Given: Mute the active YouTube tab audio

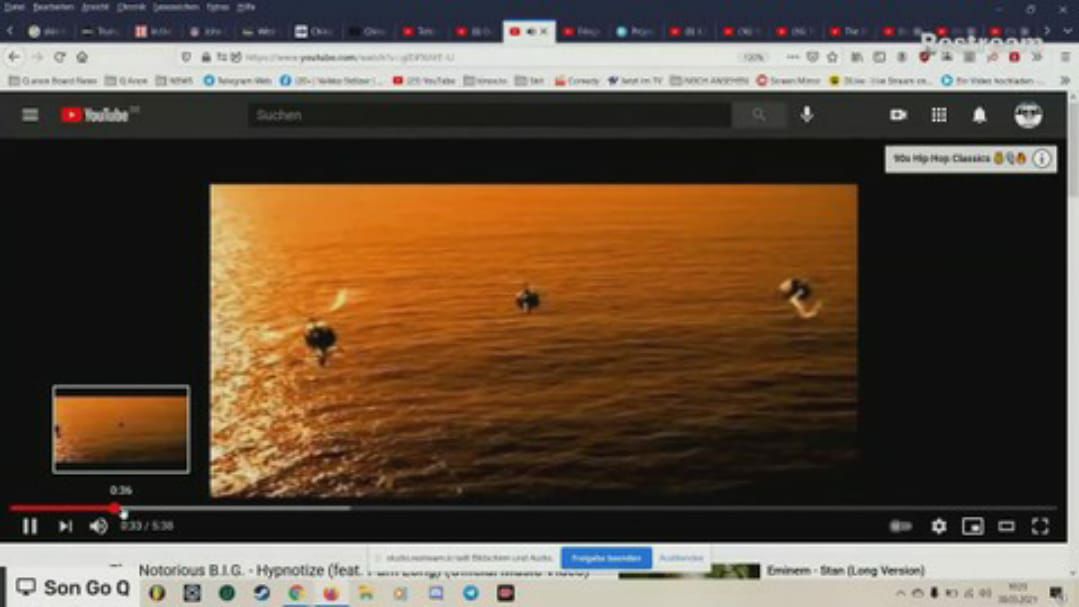Looking at the screenshot, I should tap(531, 32).
